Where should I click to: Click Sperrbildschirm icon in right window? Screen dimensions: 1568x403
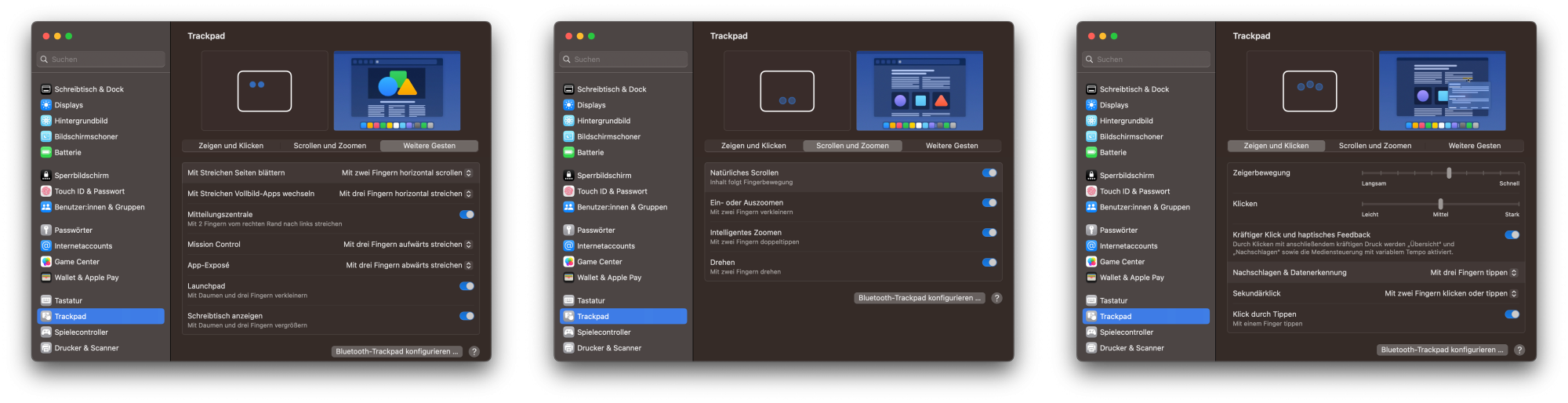point(1091,176)
